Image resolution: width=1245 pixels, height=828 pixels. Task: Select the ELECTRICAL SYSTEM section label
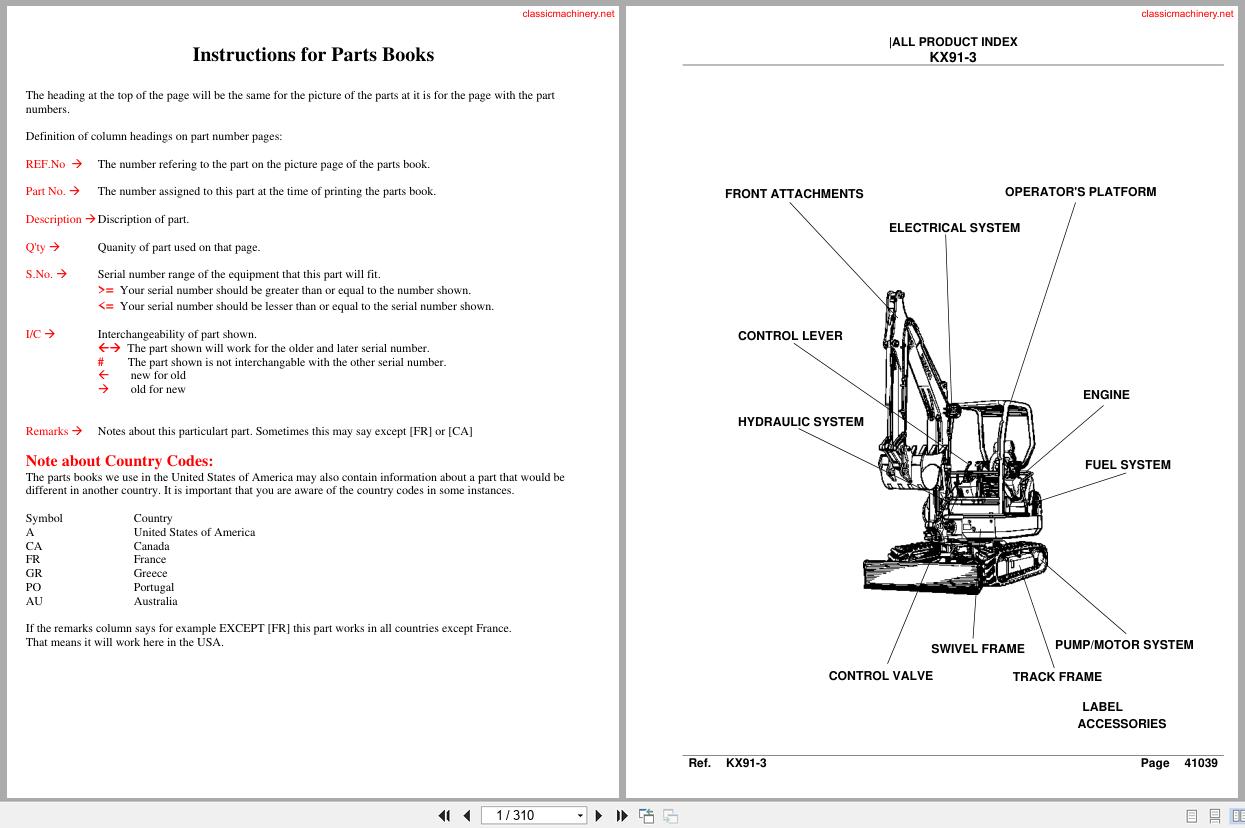point(954,227)
